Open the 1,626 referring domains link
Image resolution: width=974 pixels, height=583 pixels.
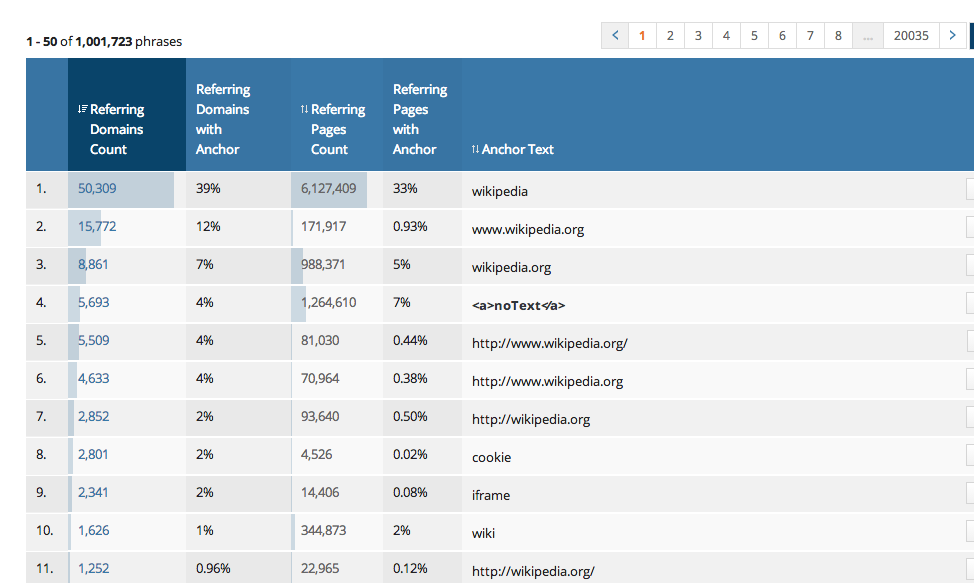93,530
